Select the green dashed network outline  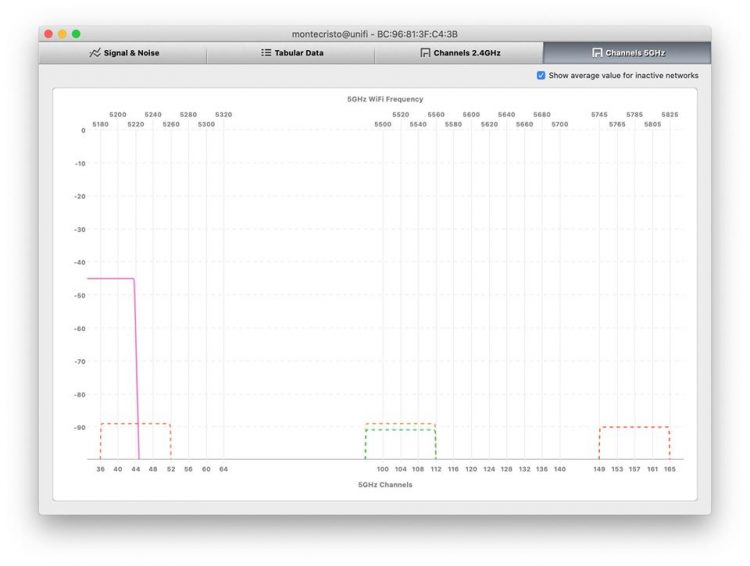click(400, 430)
